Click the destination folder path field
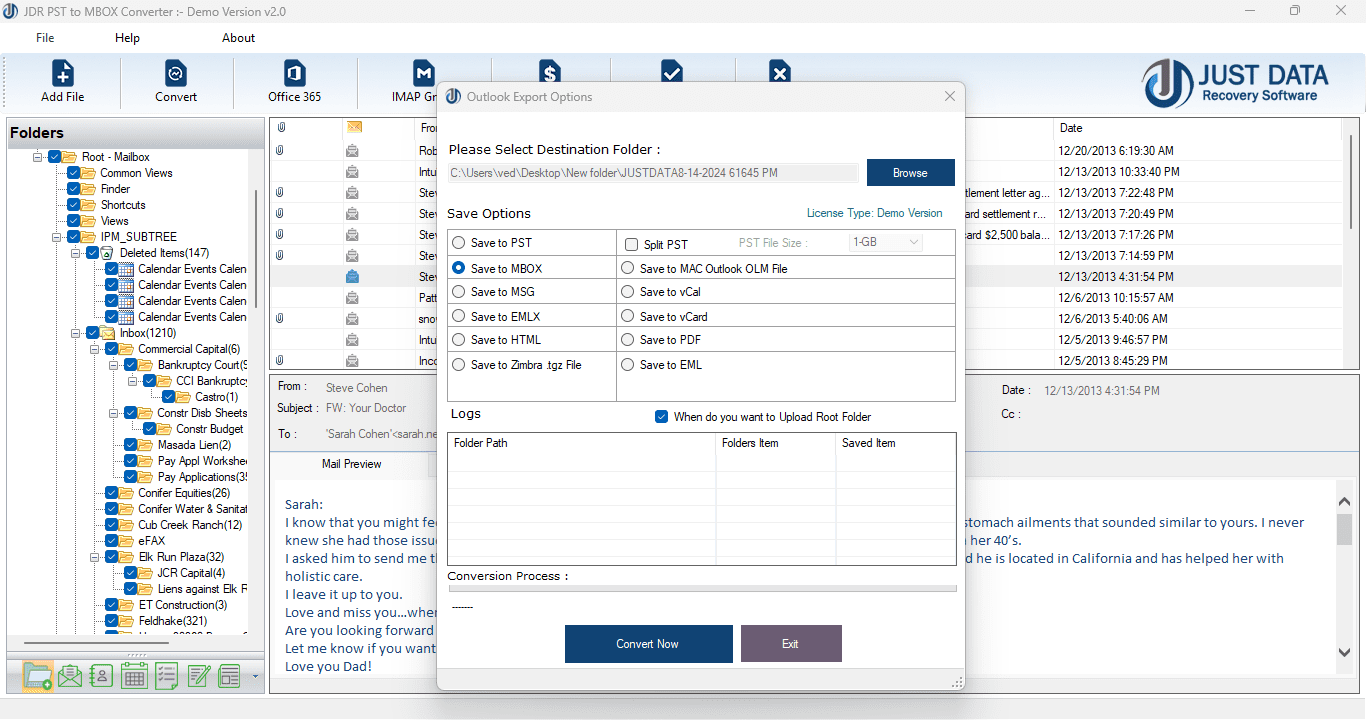Viewport: 1366px width, 720px height. point(652,173)
